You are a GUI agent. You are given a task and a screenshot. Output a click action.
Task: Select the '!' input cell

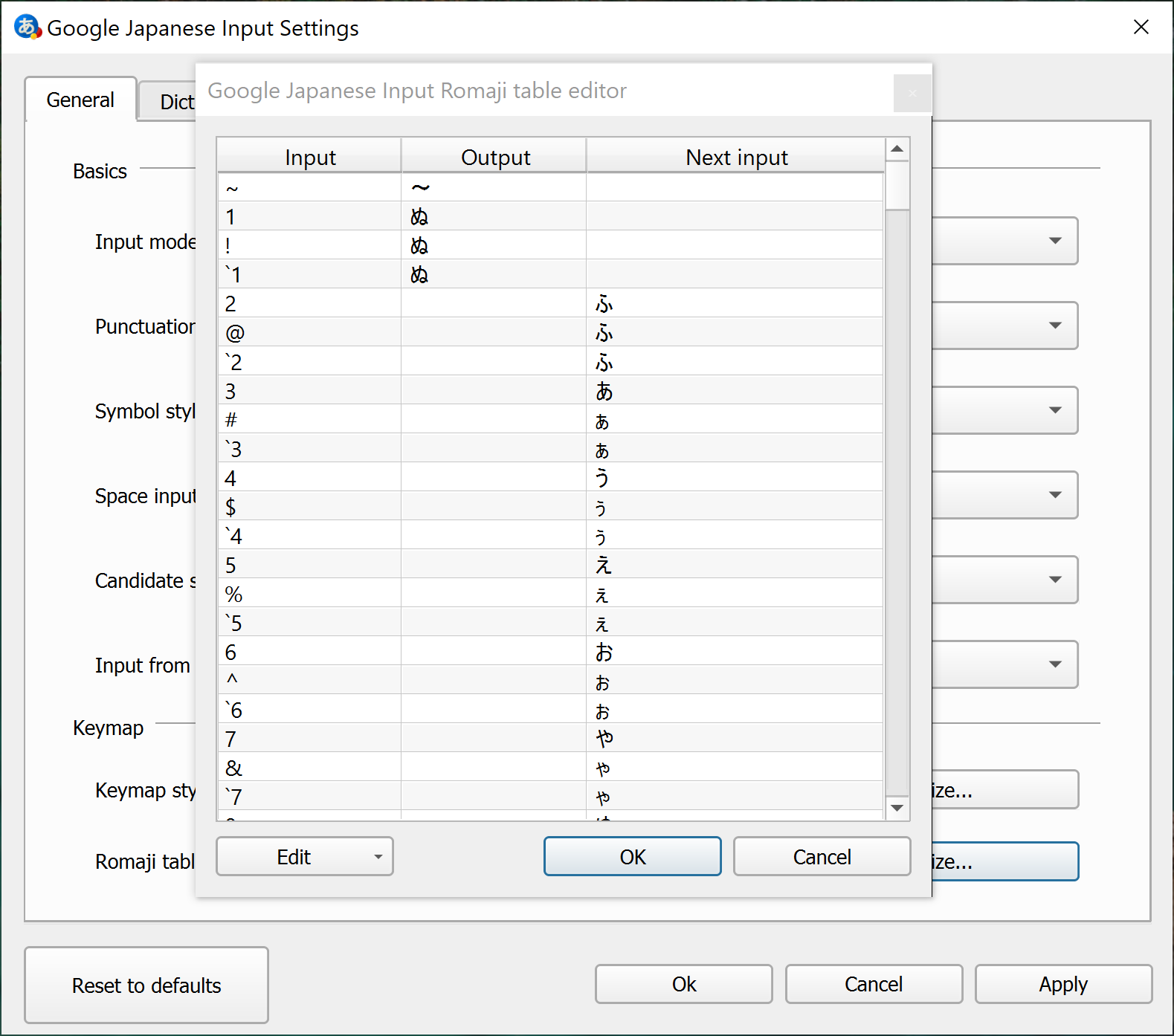click(310, 246)
